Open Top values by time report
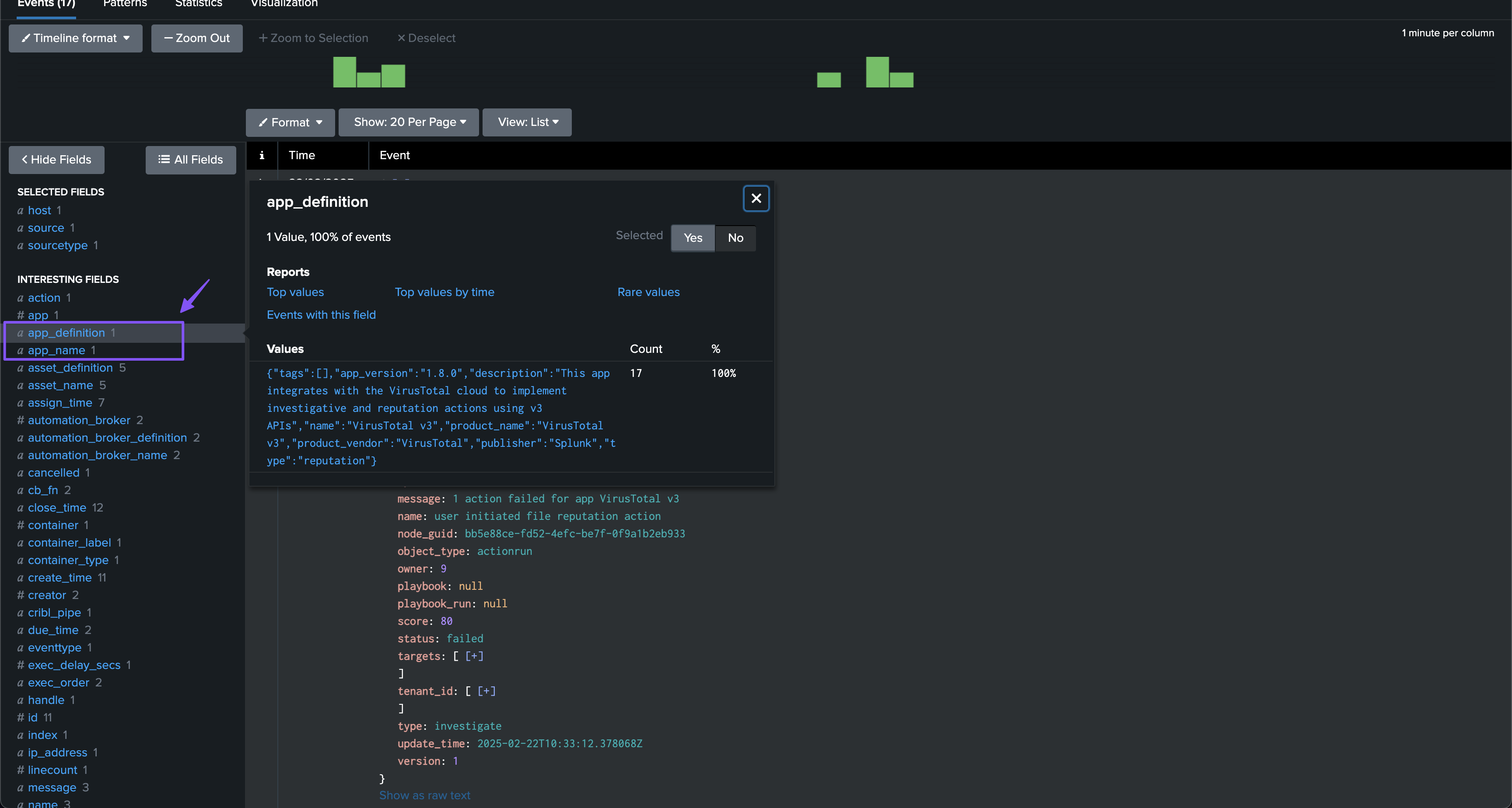The image size is (1512, 808). (x=444, y=292)
